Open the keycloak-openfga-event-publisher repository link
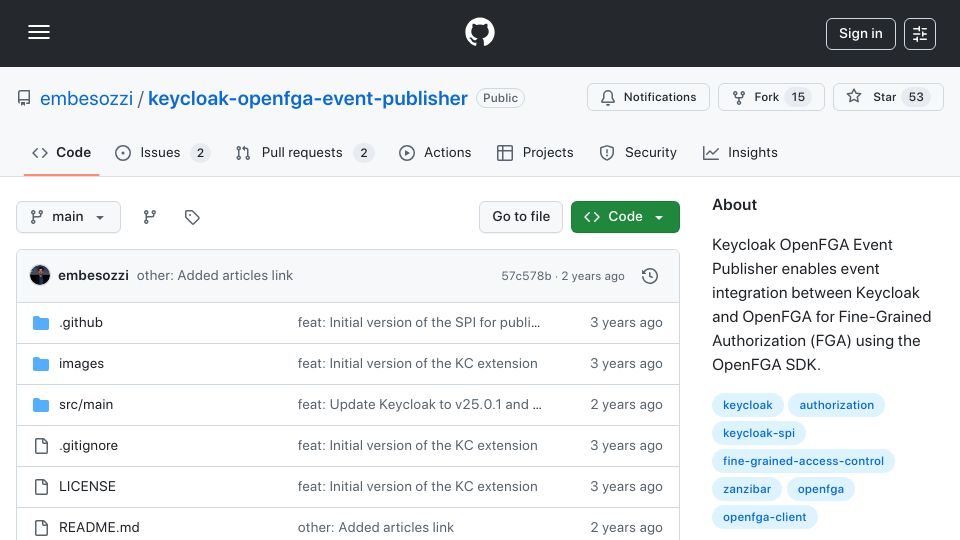The width and height of the screenshot is (960, 540). point(307,98)
